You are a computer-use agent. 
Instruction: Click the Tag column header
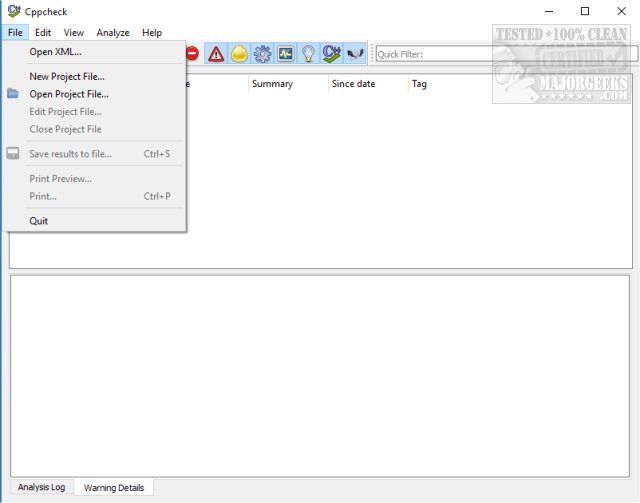(419, 84)
